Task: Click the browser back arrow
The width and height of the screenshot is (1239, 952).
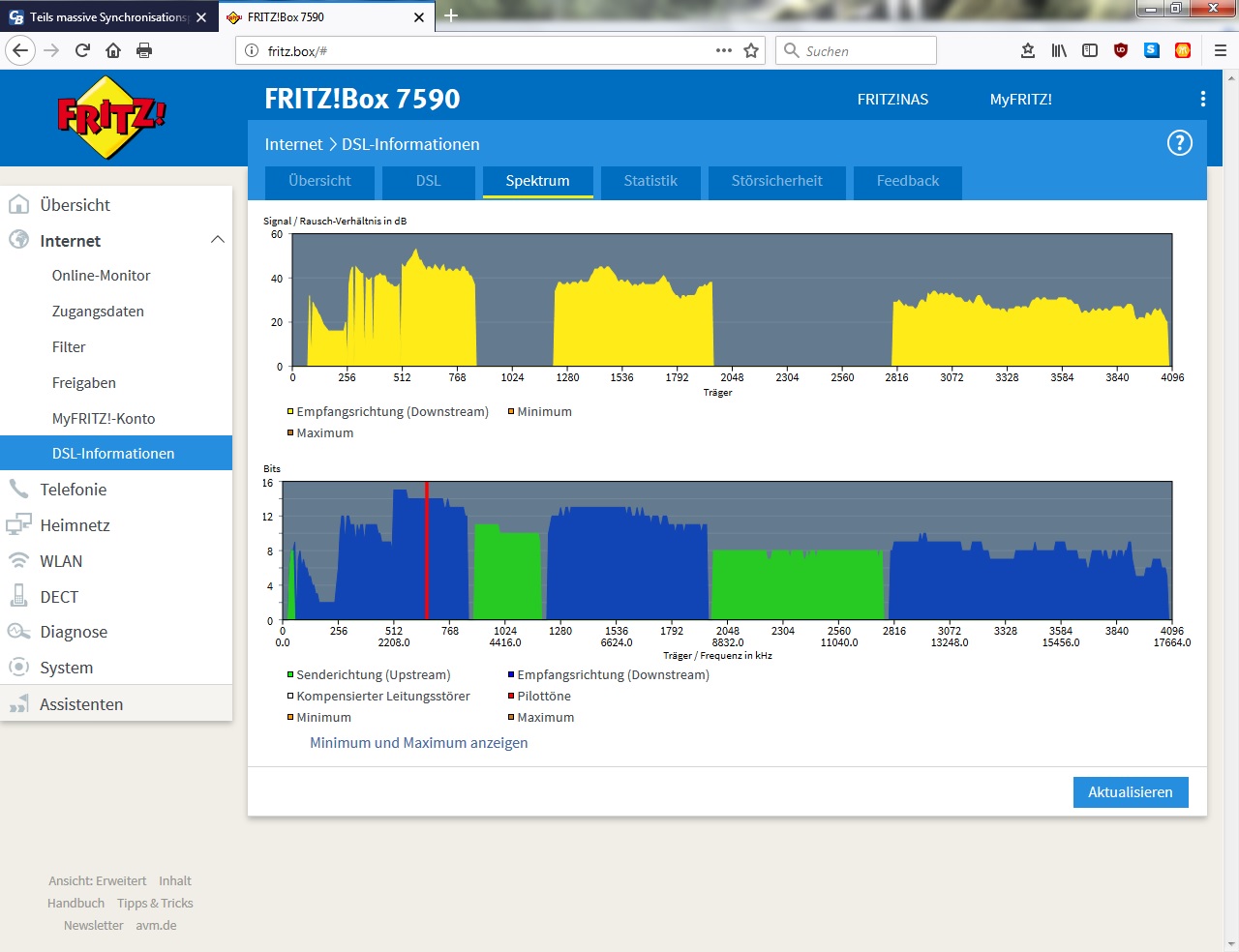Action: (20, 50)
